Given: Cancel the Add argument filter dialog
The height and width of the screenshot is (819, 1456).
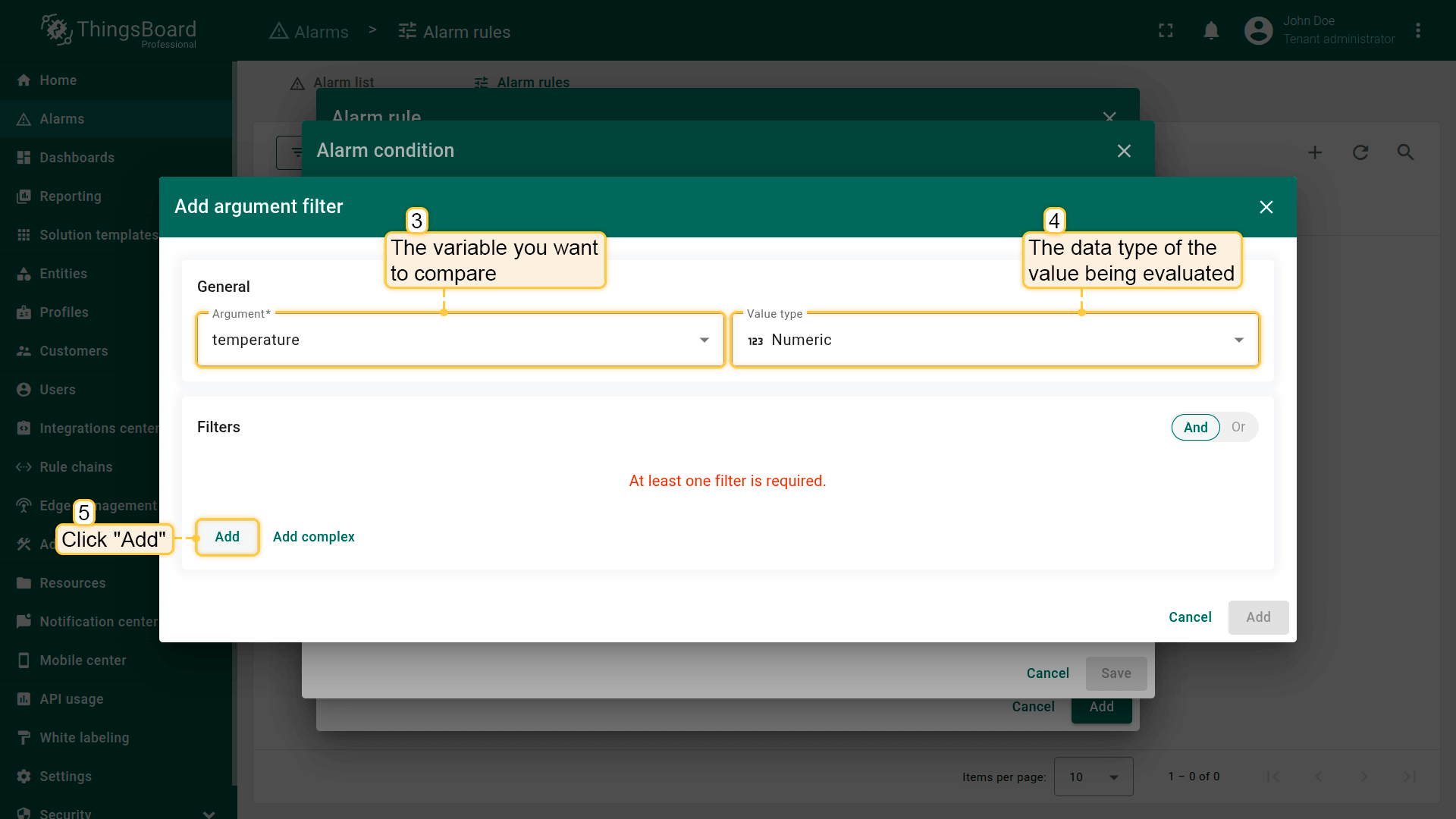Looking at the screenshot, I should tap(1189, 617).
